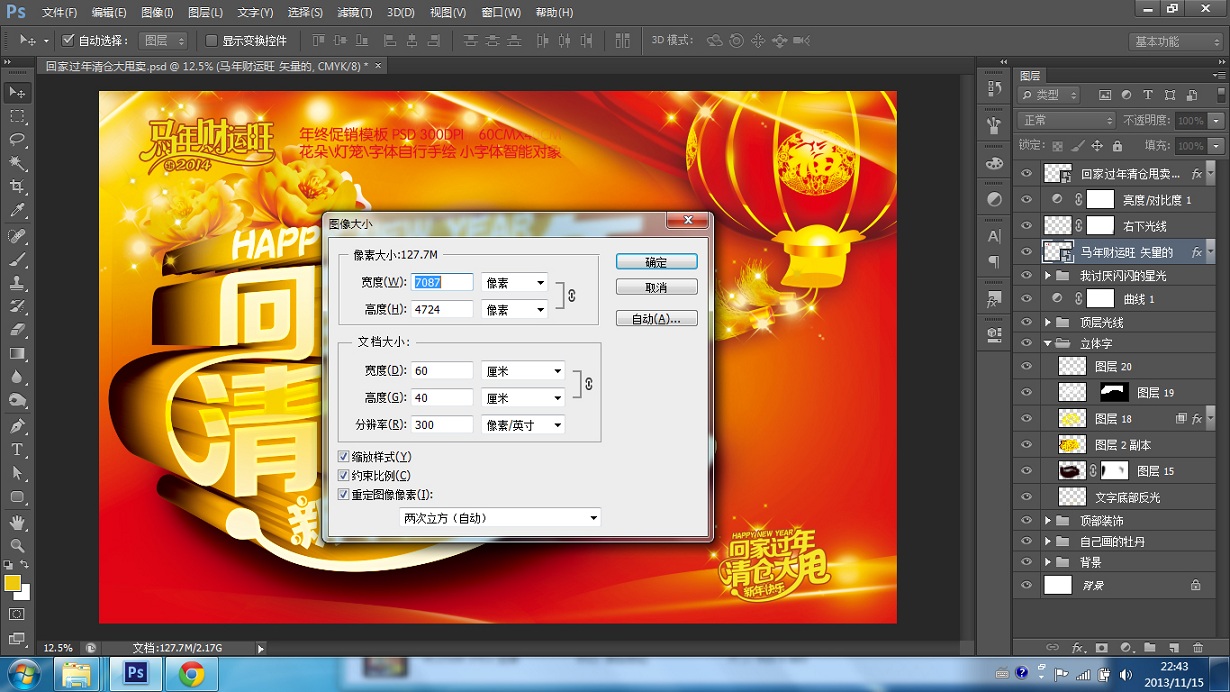Image resolution: width=1230 pixels, height=692 pixels.
Task: Expand the 自己画的牡丹 layer group
Action: coord(1048,542)
